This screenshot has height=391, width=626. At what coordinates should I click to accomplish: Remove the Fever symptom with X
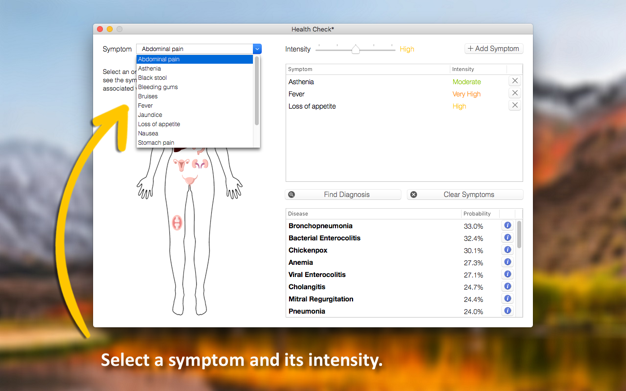coord(515,93)
